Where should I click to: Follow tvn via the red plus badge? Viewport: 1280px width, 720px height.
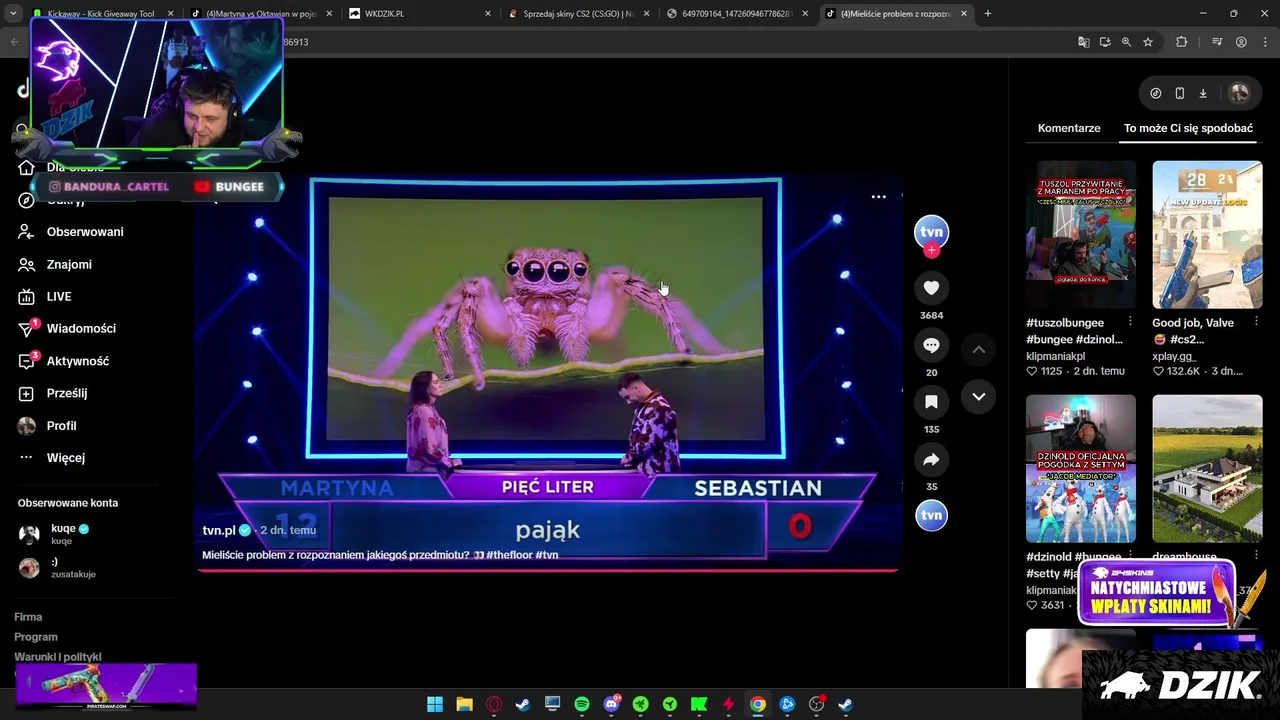coord(931,251)
